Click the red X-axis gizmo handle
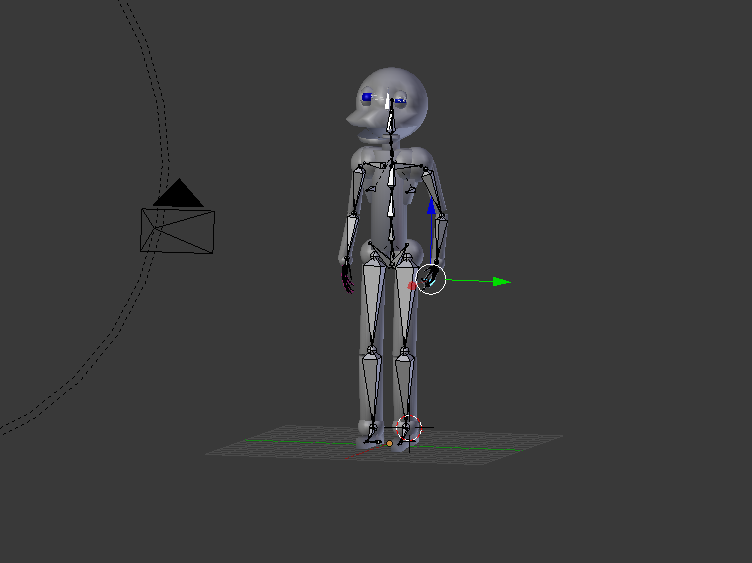Image resolution: width=752 pixels, height=563 pixels. (x=412, y=286)
